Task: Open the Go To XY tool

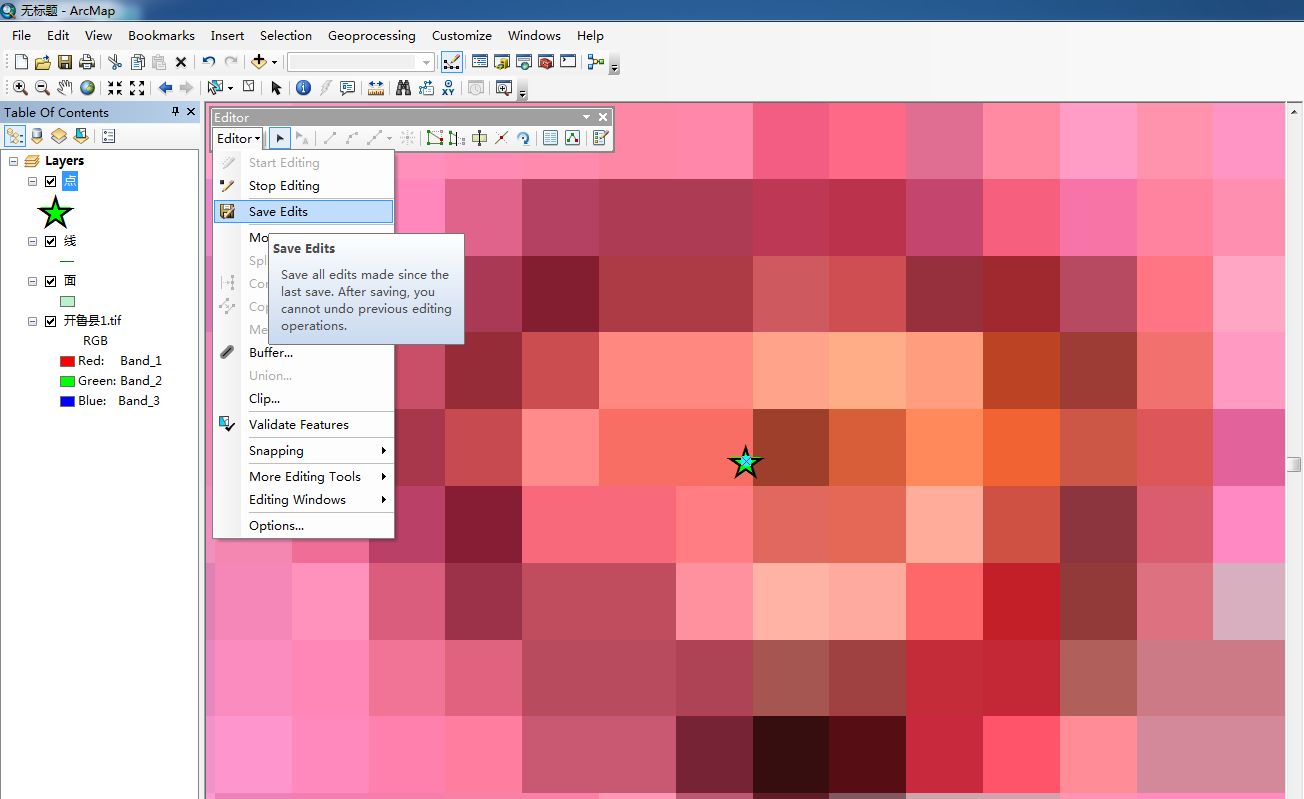Action: pyautogui.click(x=448, y=88)
